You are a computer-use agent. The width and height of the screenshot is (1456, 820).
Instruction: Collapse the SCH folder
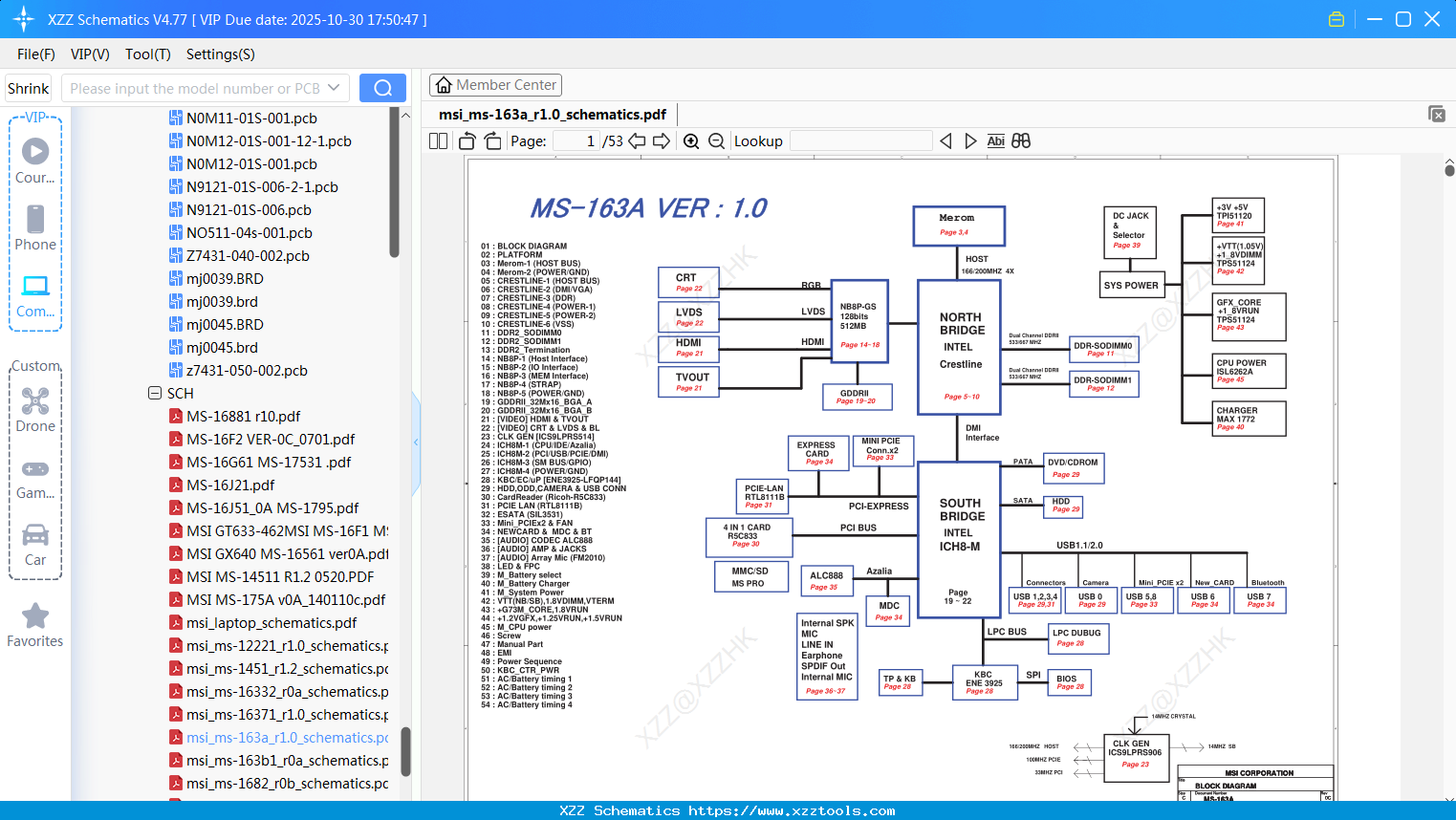tap(155, 393)
